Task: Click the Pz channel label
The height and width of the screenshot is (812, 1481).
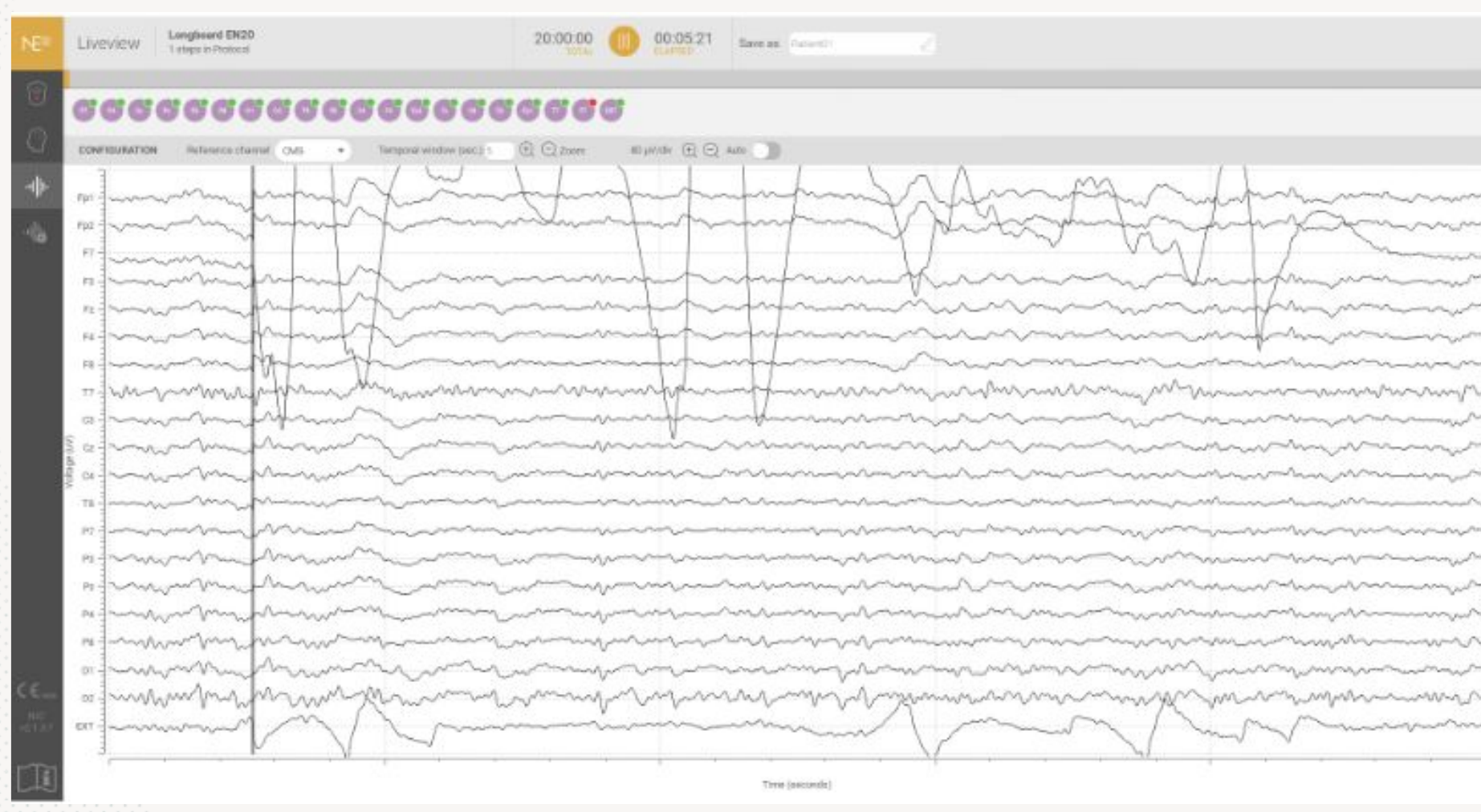Action: click(88, 587)
